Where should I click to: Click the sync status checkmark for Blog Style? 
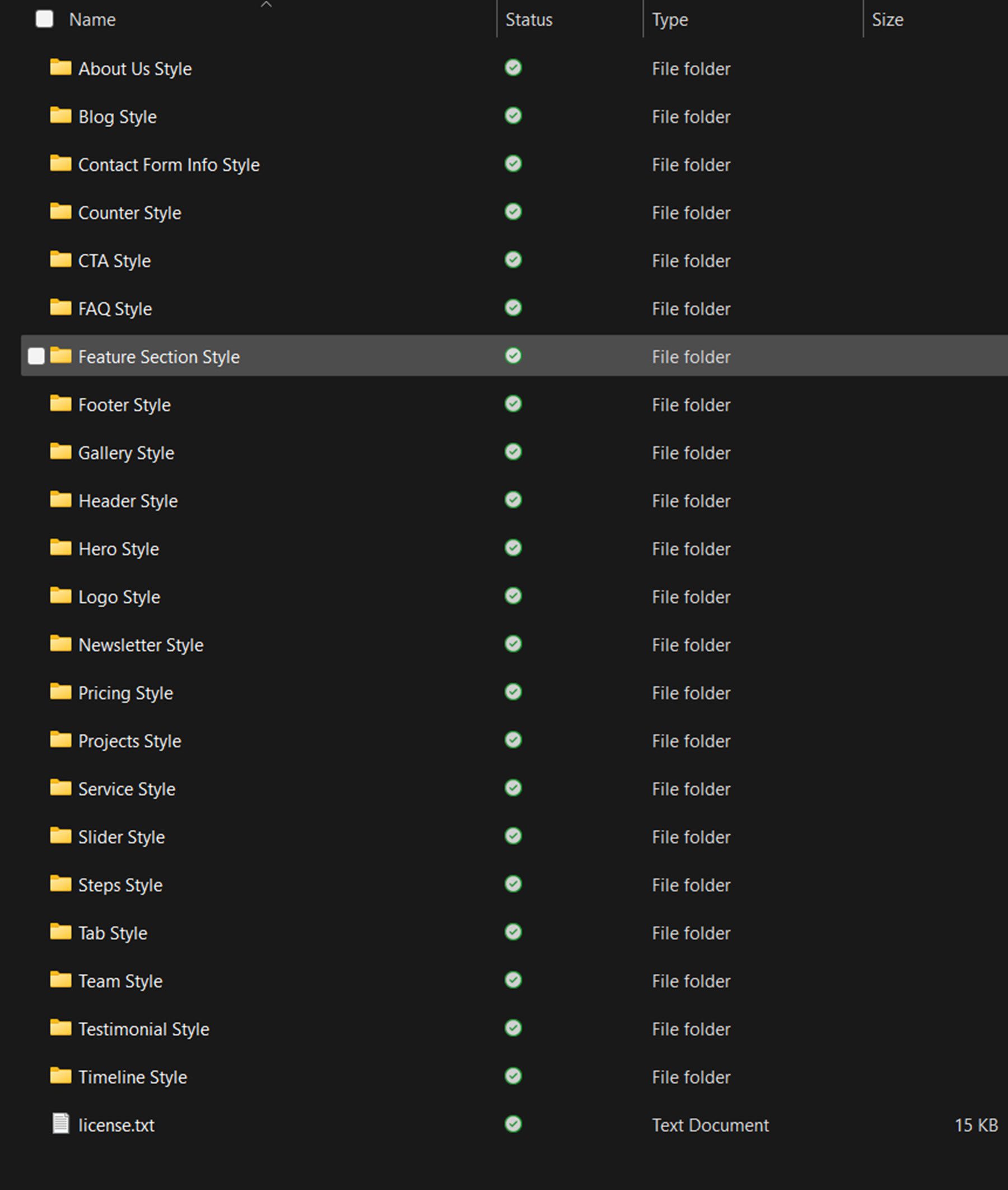pyautogui.click(x=512, y=116)
